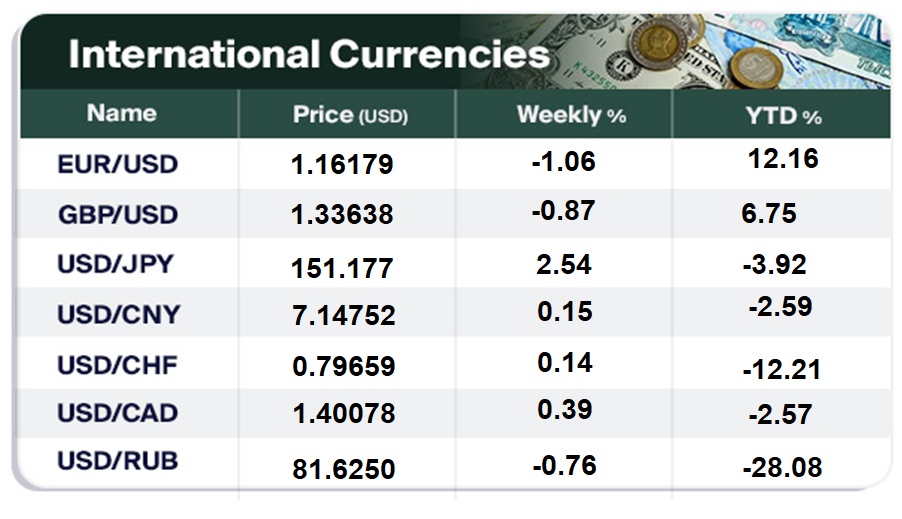Viewport: 902px width, 519px height.
Task: Click the International Currencies title
Action: (308, 54)
